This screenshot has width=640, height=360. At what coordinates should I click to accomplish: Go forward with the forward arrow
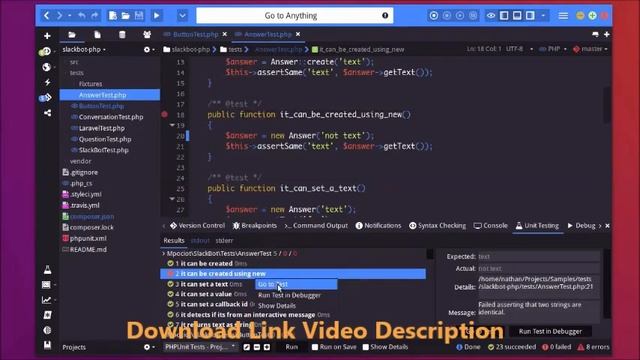[x=59, y=16]
